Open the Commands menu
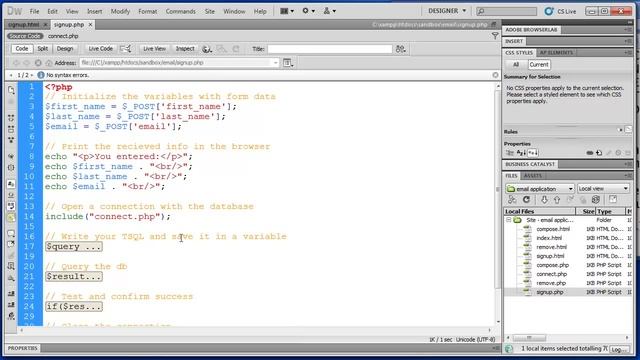640x360 pixels. click(x=180, y=11)
